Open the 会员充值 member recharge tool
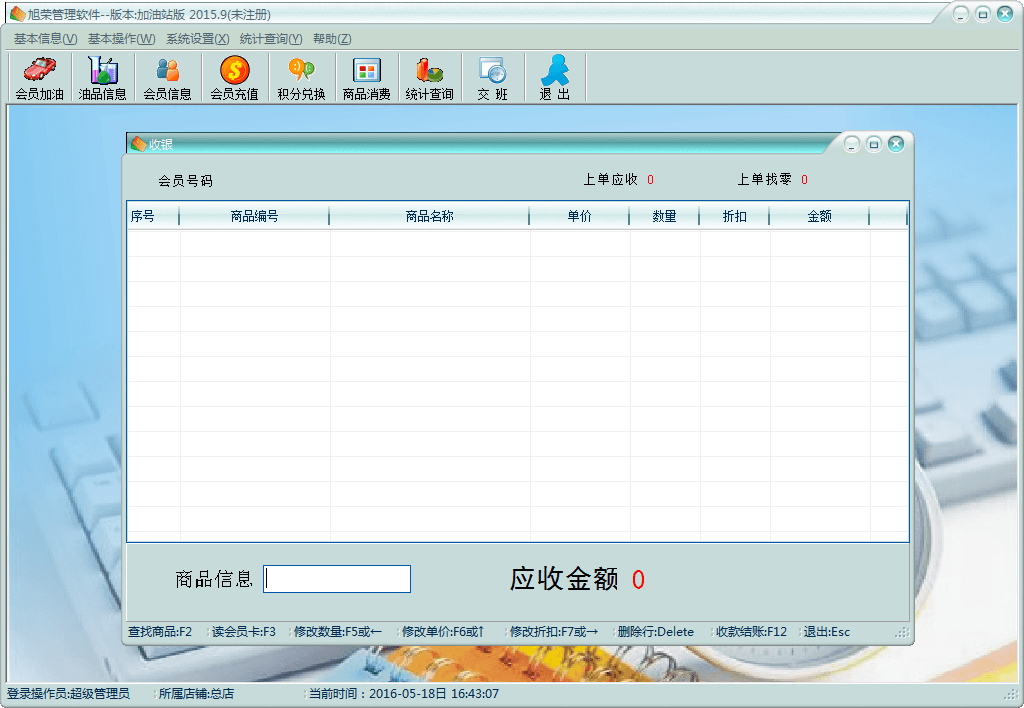1024x708 pixels. click(x=233, y=77)
